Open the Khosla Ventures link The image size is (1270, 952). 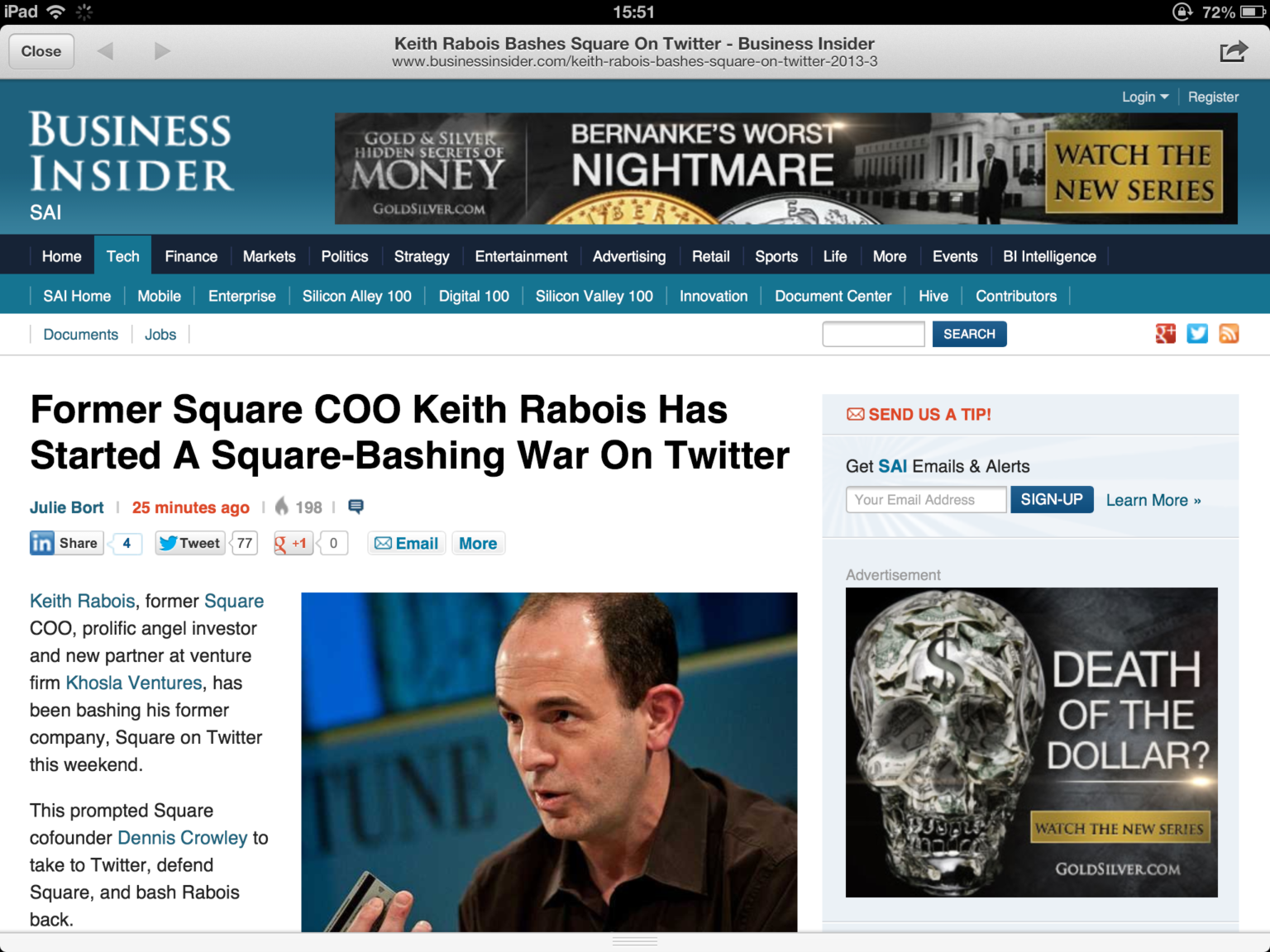point(134,683)
